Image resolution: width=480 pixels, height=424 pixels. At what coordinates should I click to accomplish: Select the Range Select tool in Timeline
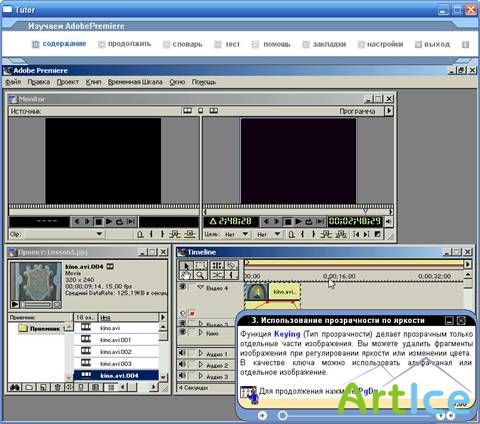click(201, 266)
